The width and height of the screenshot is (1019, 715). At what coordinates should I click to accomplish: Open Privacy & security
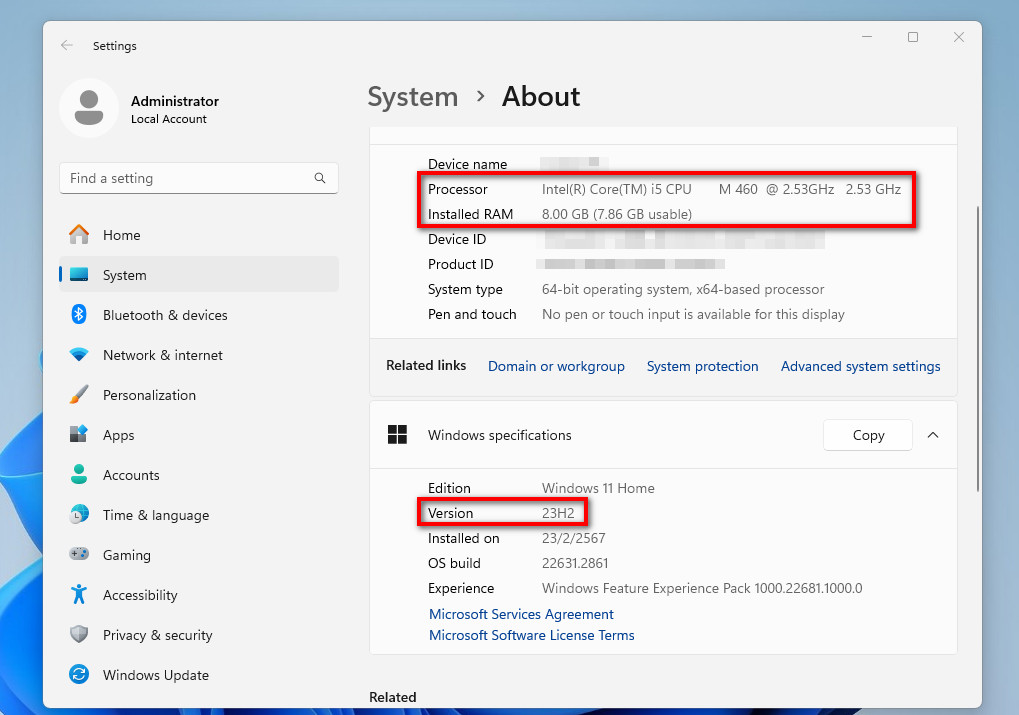[199, 635]
